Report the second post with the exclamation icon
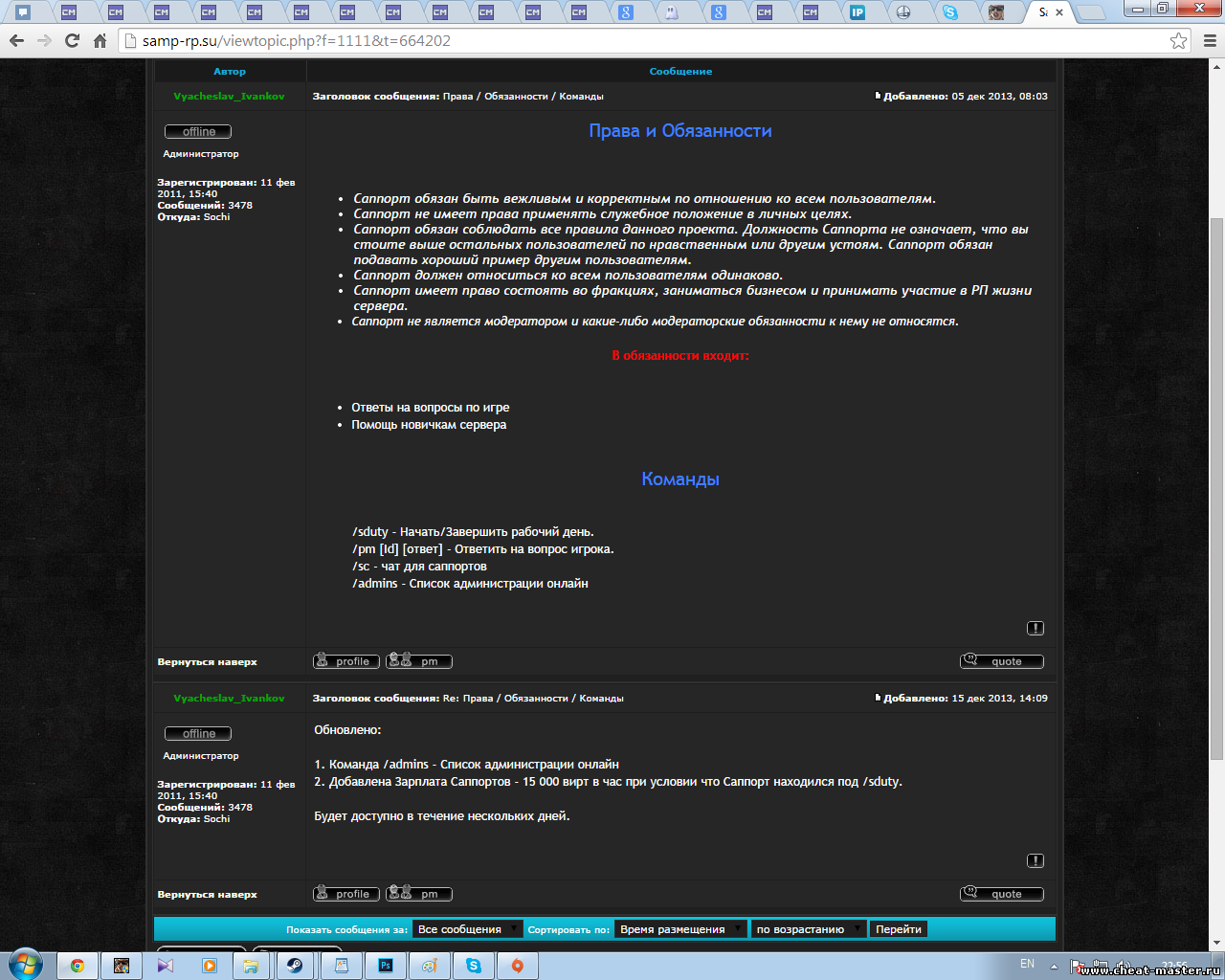 click(x=1035, y=861)
